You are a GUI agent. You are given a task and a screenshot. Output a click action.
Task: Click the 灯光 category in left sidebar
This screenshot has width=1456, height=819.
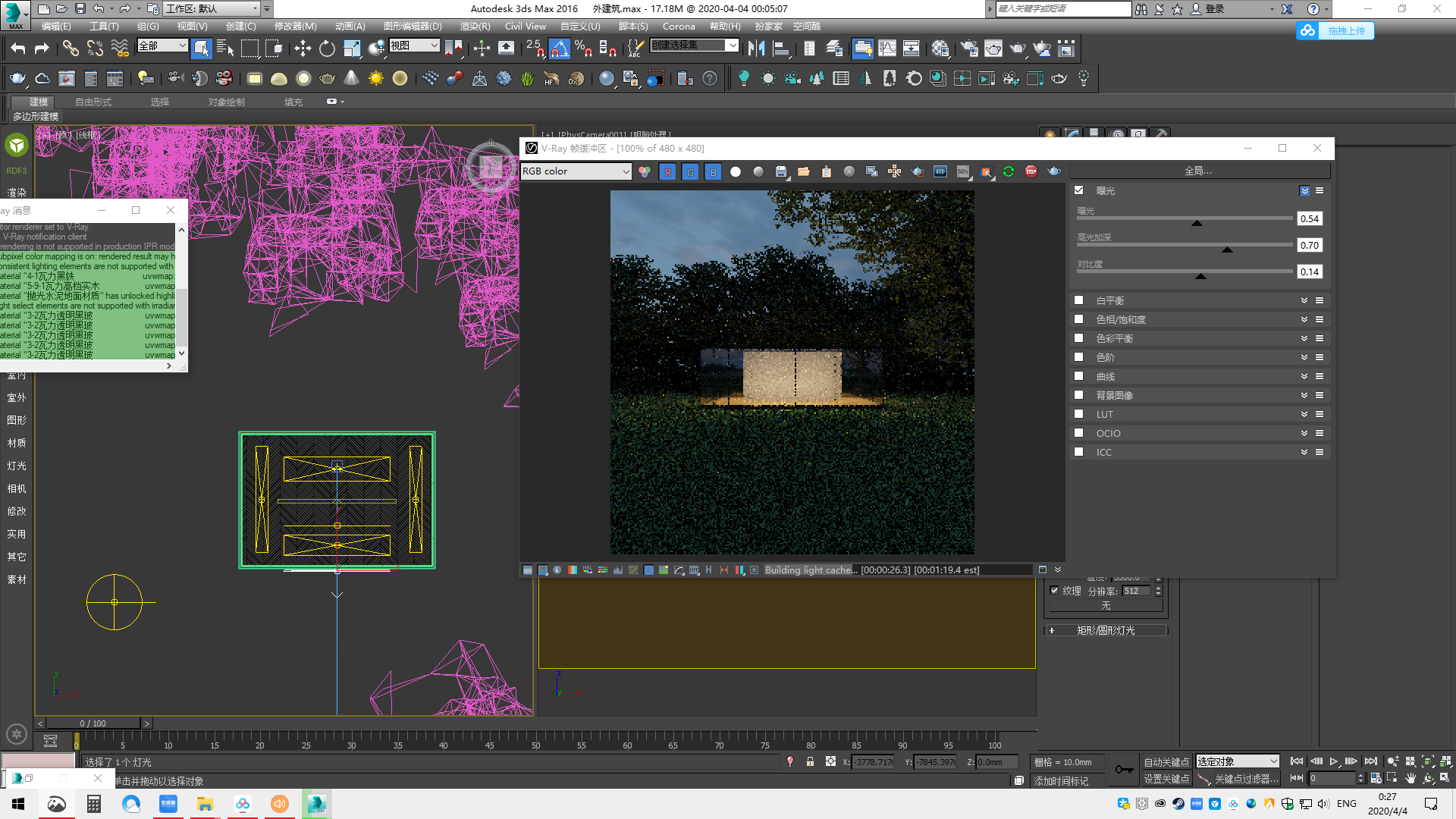click(17, 466)
